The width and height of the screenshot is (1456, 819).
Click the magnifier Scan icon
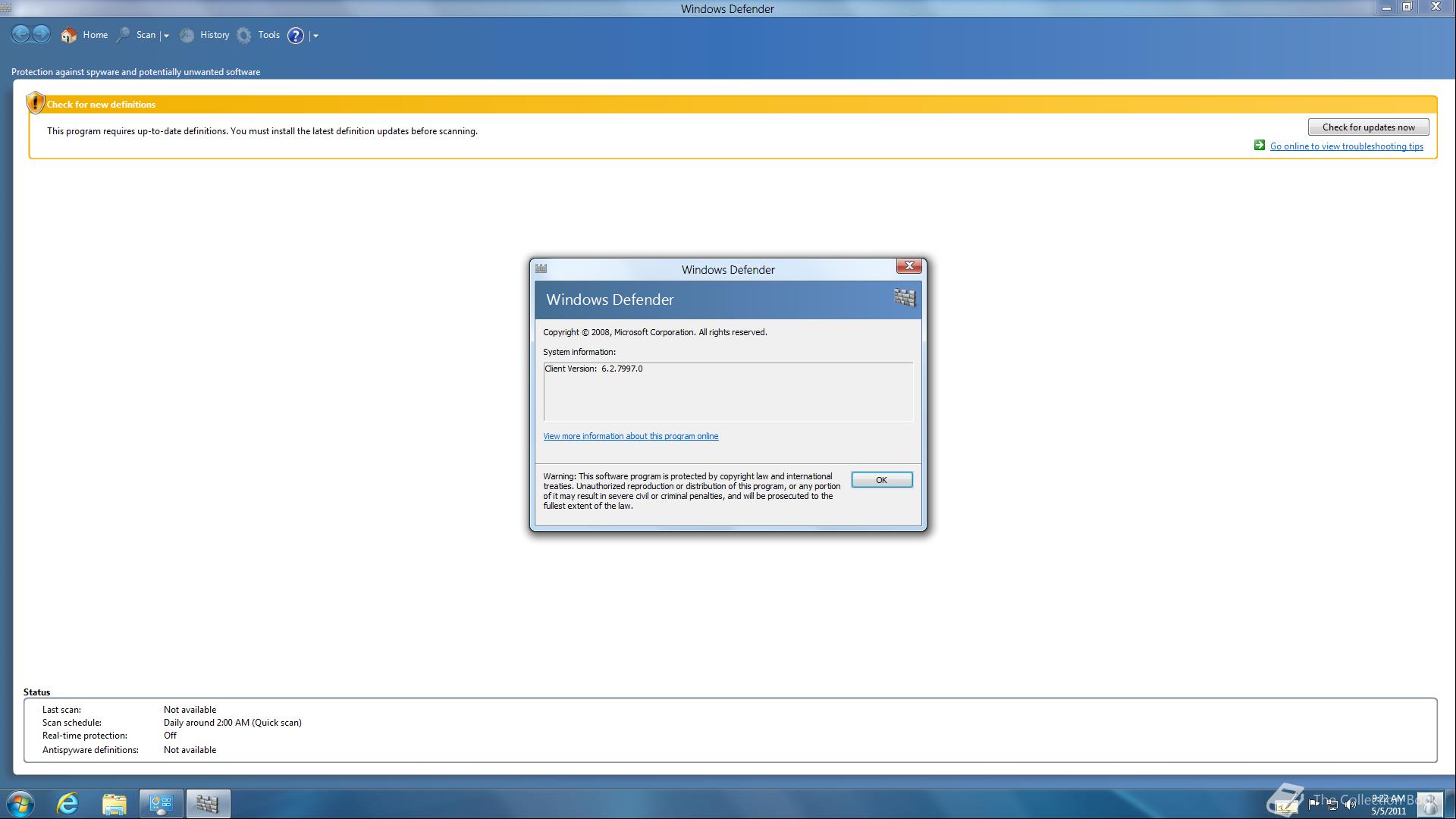pos(123,35)
